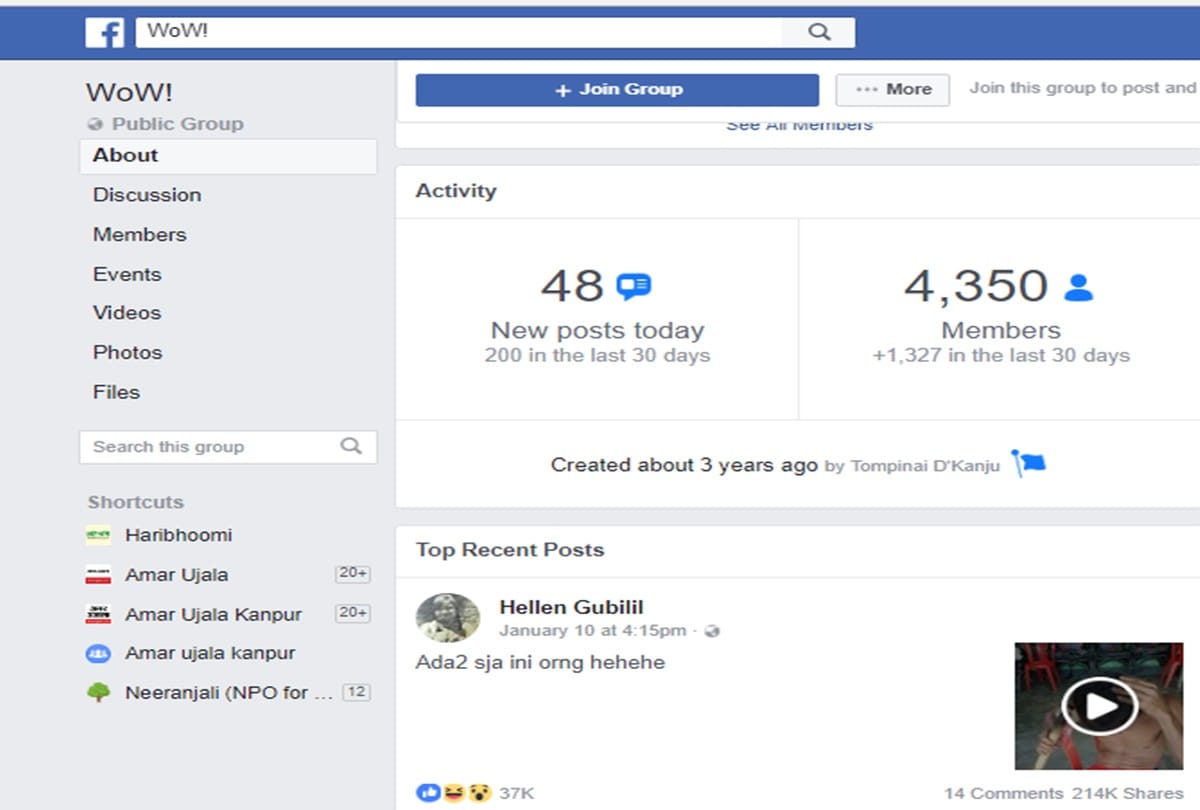1200x810 pixels.
Task: Click the Hellen Gubilil author name
Action: (571, 607)
